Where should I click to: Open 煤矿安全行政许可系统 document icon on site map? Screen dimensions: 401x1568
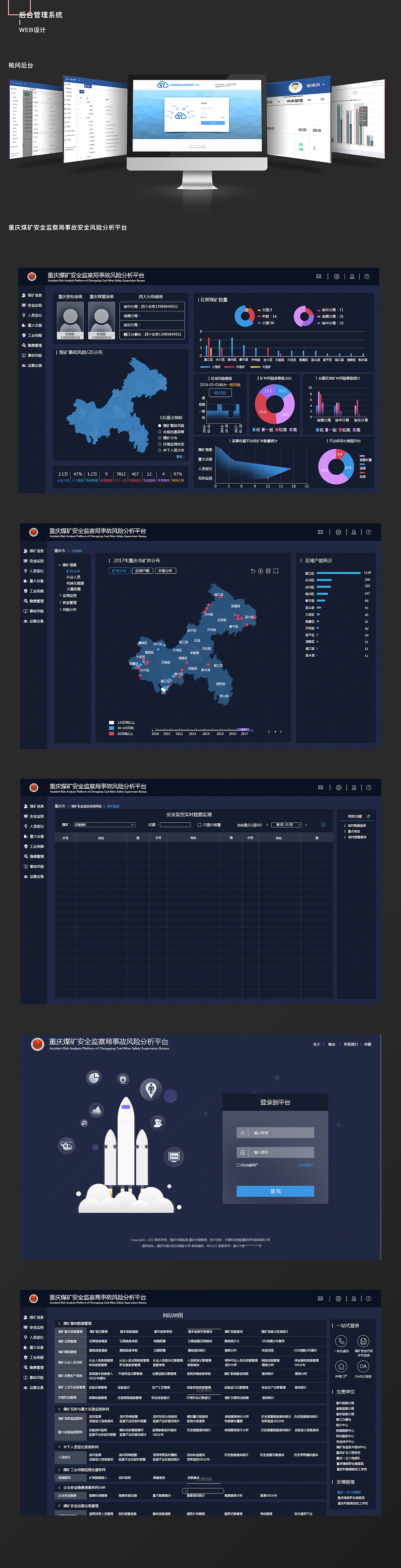click(x=363, y=1341)
